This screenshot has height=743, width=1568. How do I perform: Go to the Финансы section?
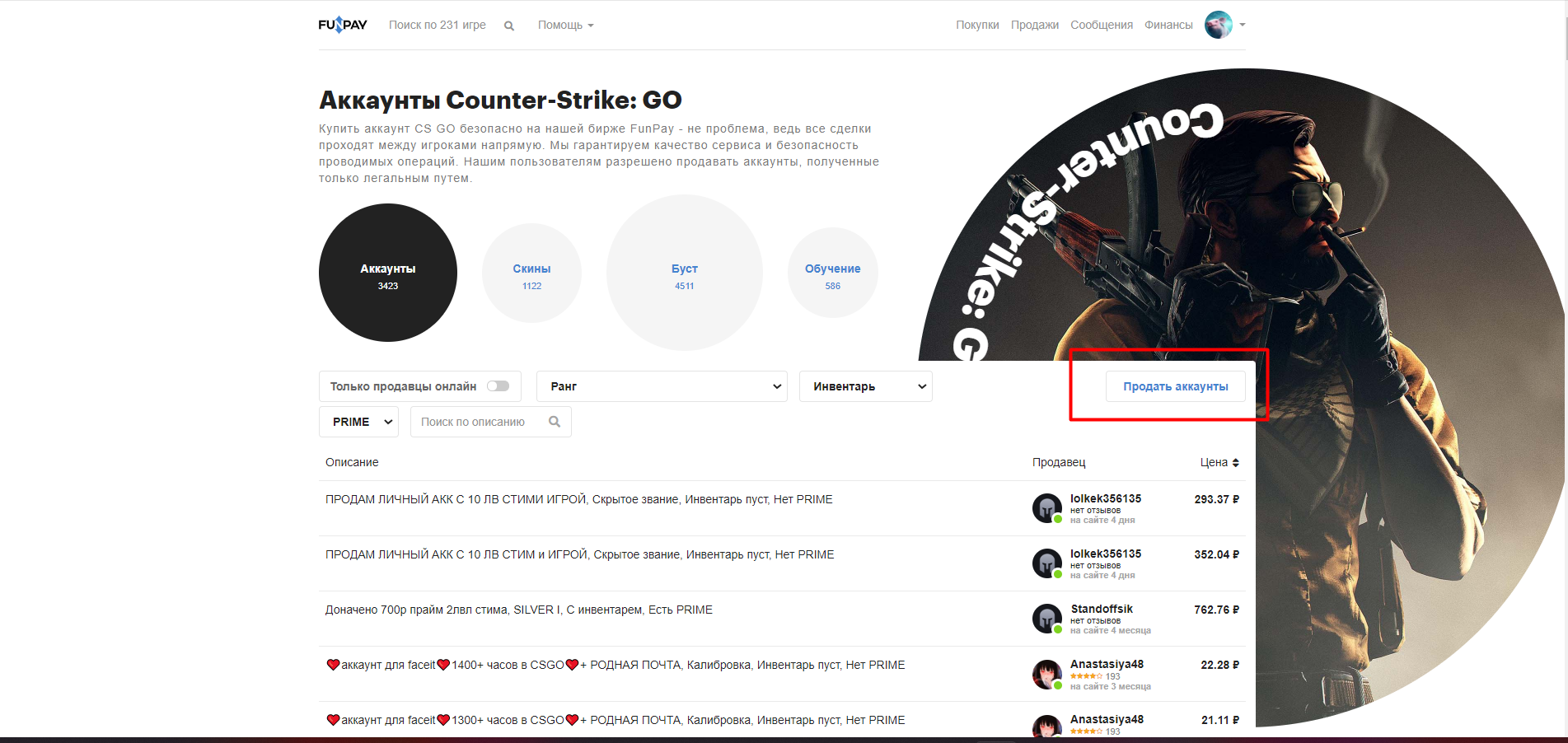pyautogui.click(x=1168, y=25)
